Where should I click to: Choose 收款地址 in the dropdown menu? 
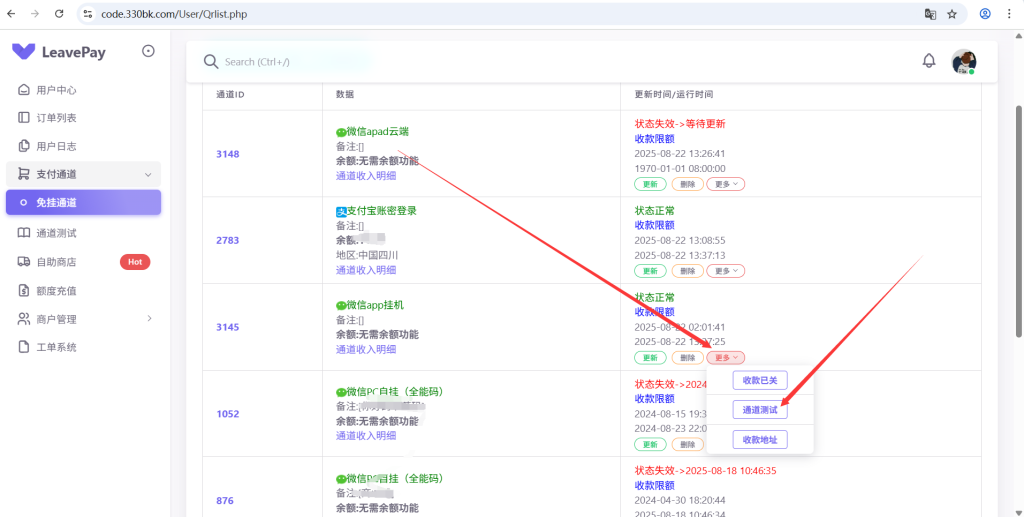[760, 439]
